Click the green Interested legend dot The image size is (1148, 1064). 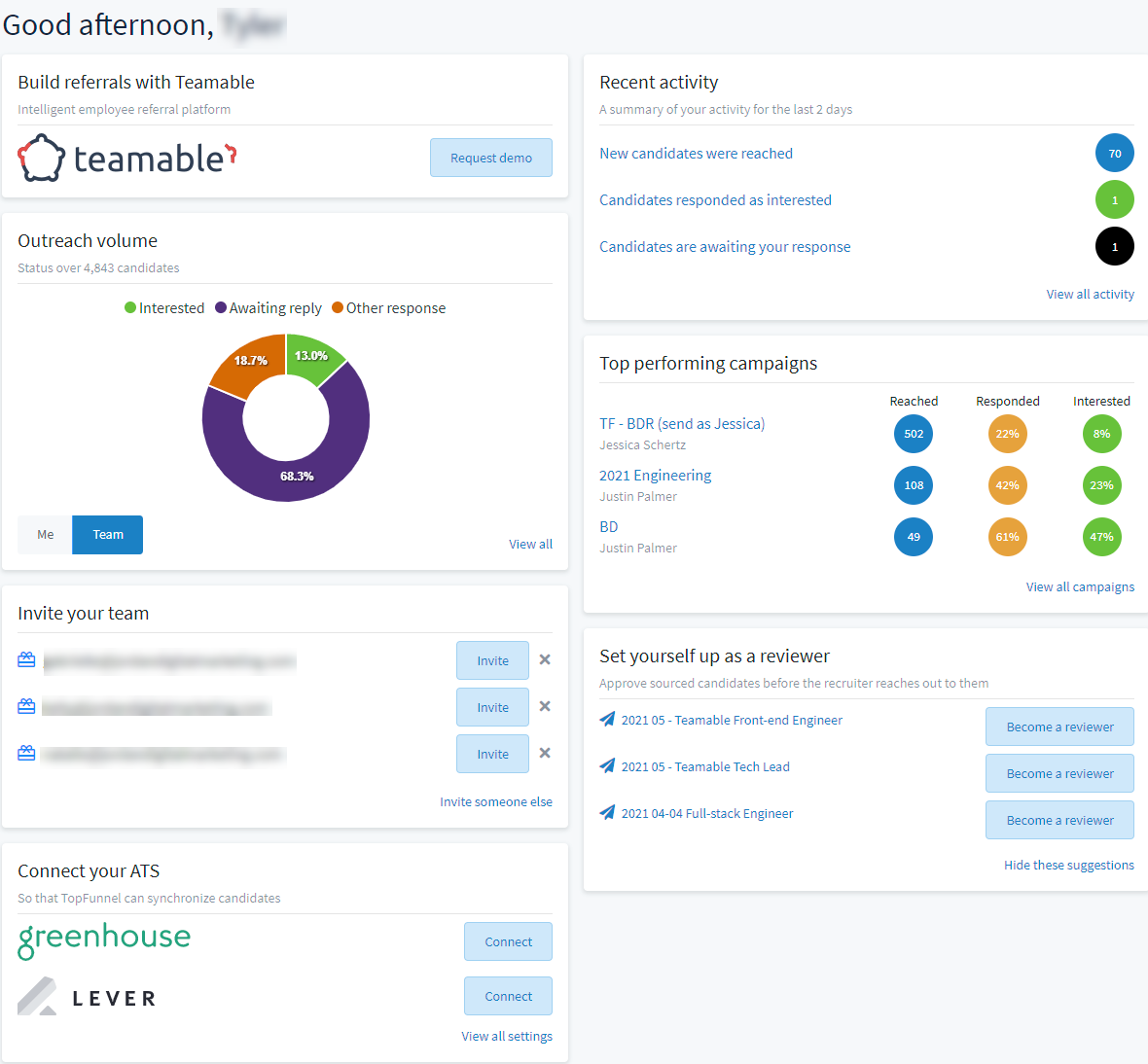[128, 307]
